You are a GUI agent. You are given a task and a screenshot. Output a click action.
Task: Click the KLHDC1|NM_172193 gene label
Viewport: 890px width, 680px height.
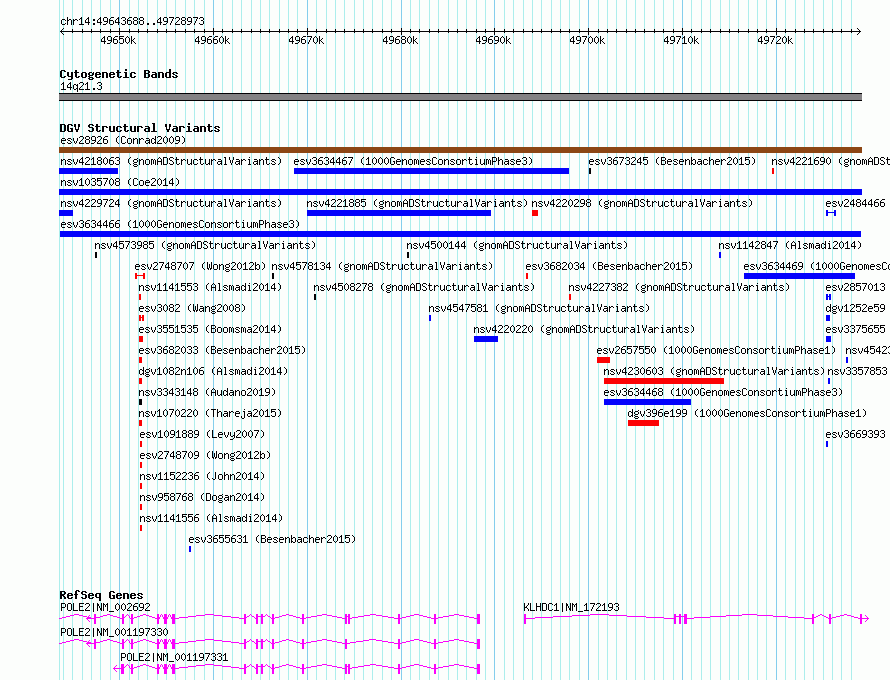(x=572, y=607)
